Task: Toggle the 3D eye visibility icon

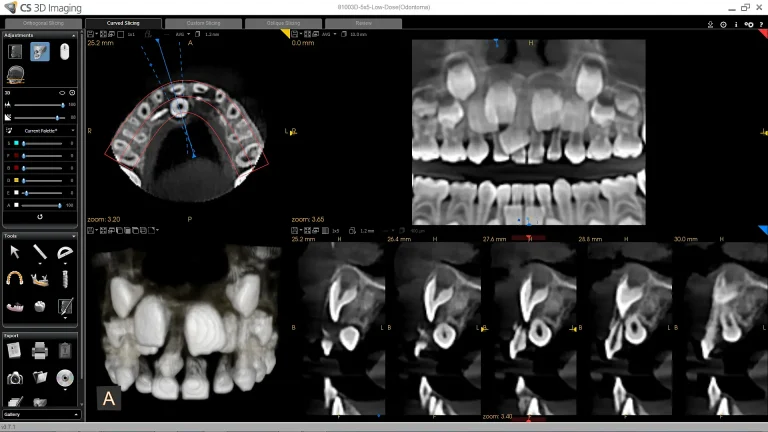Action: [62, 93]
